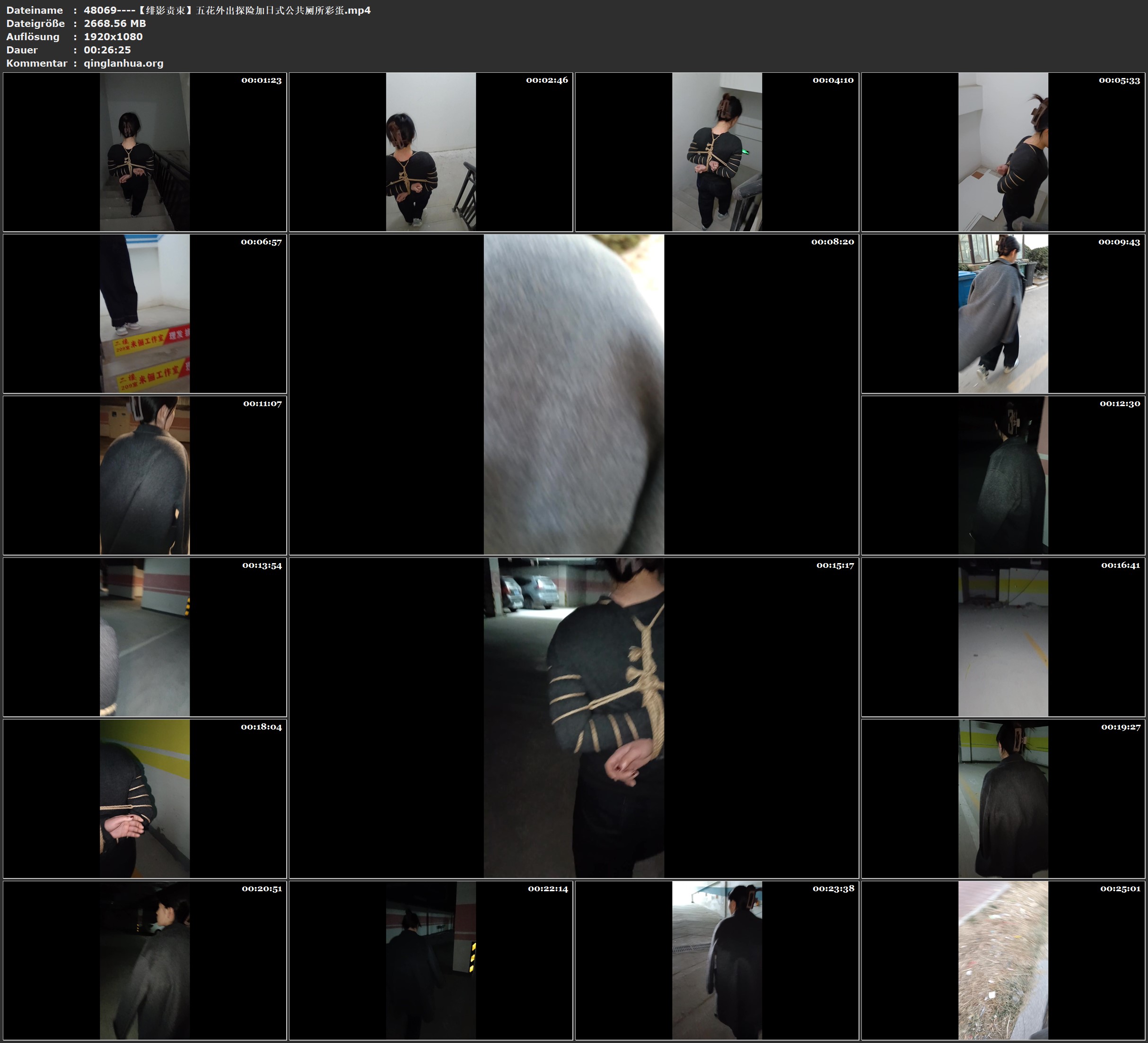This screenshot has width=1148, height=1043.
Task: Click the 00:26:25 duration value
Action: (107, 50)
